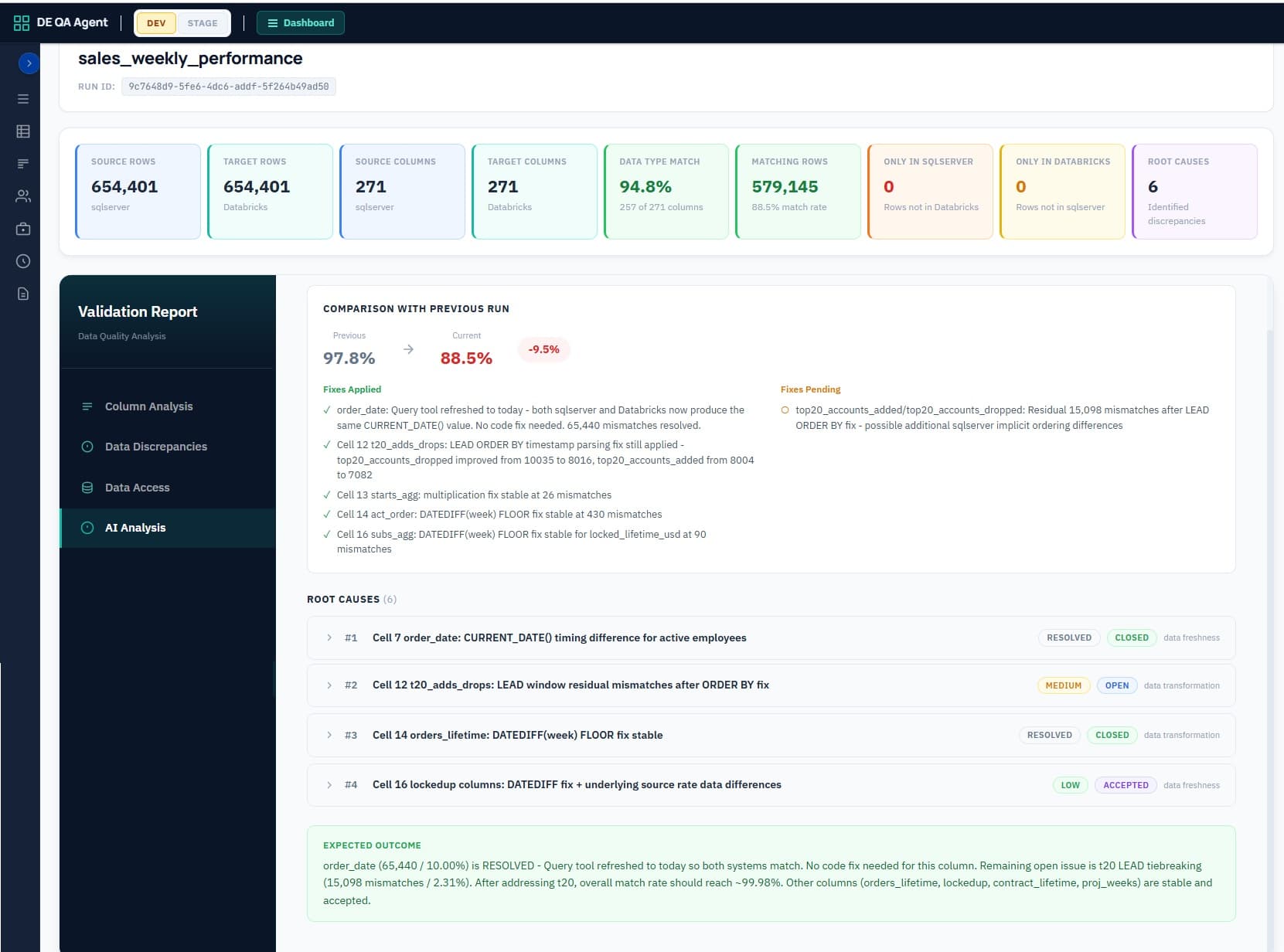The height and width of the screenshot is (952, 1284).
Task: Open the hamburger menu icon in left sidebar
Action: pyautogui.click(x=23, y=99)
